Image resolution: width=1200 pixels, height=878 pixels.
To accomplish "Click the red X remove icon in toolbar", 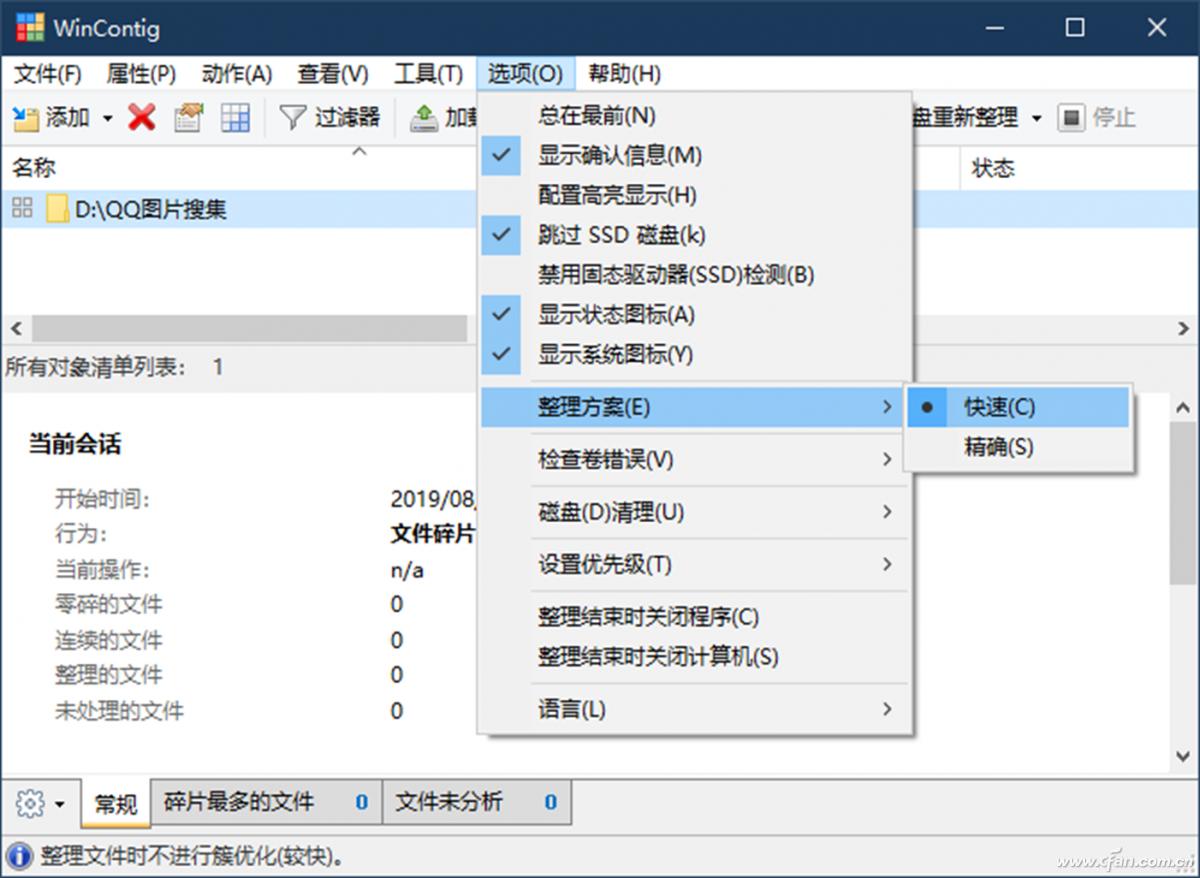I will point(142,118).
